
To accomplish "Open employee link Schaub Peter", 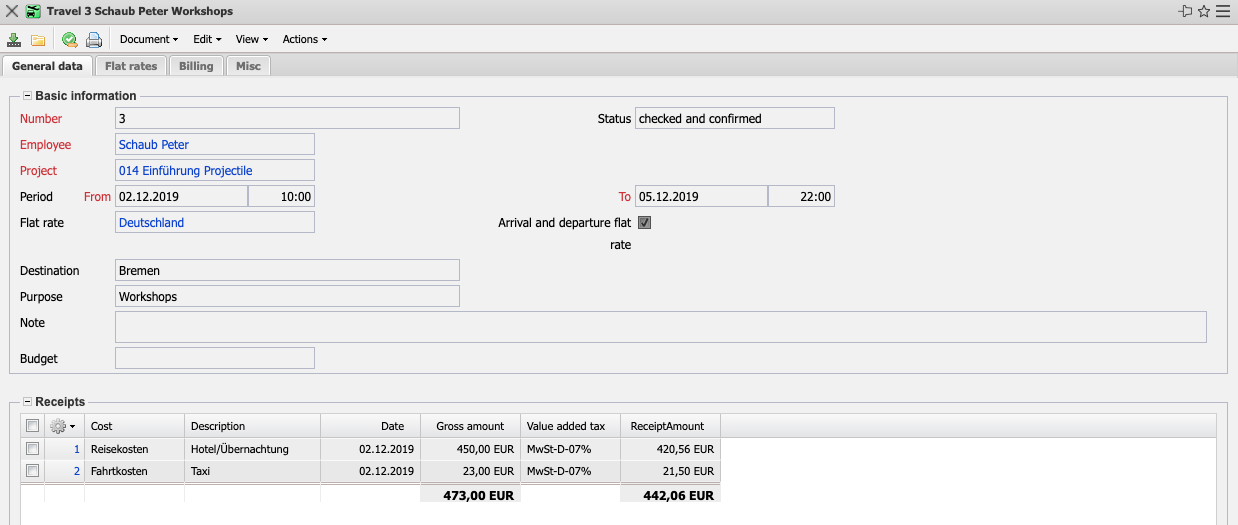I will click(x=154, y=145).
